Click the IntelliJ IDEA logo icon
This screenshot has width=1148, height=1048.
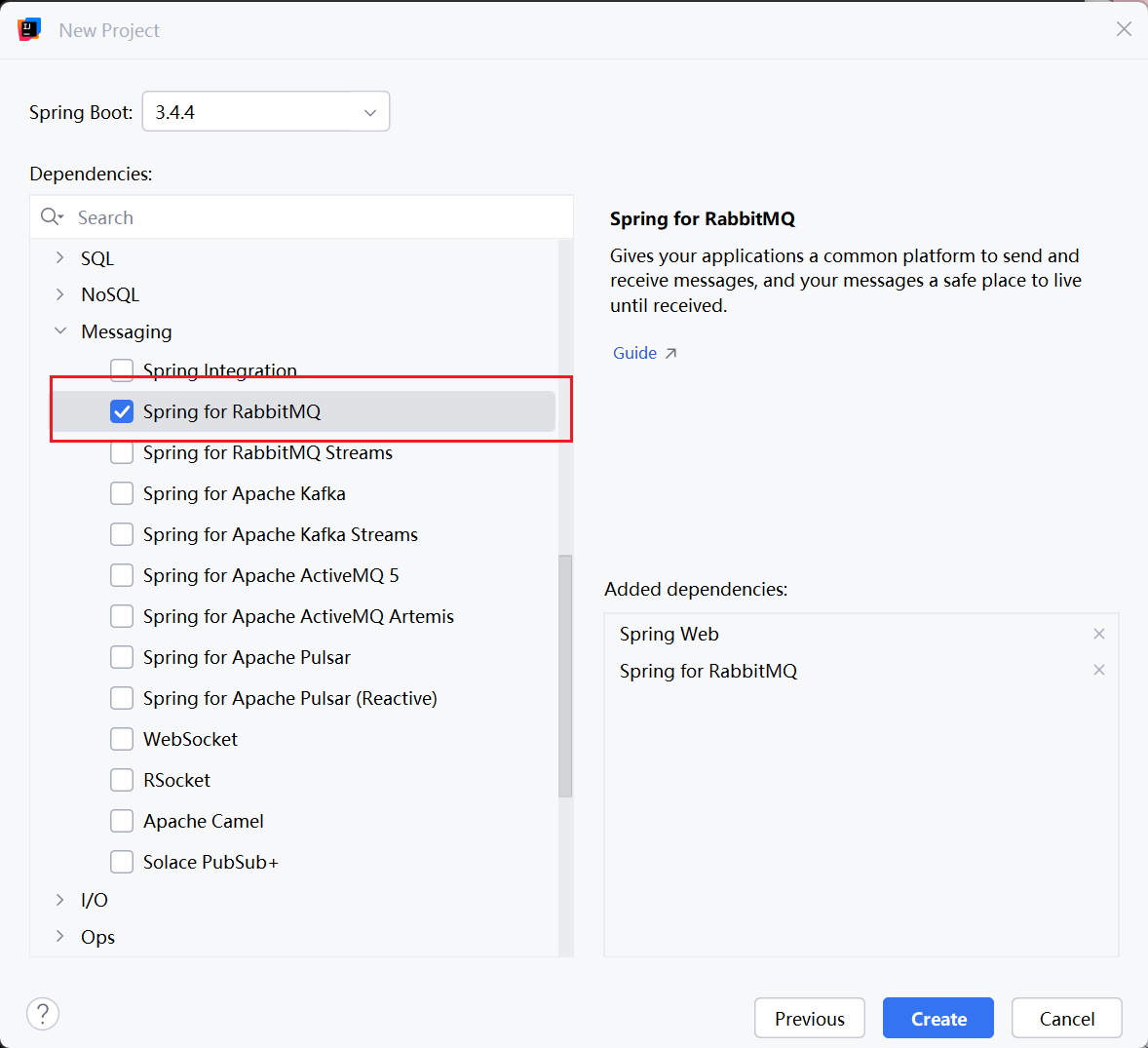pyautogui.click(x=29, y=29)
